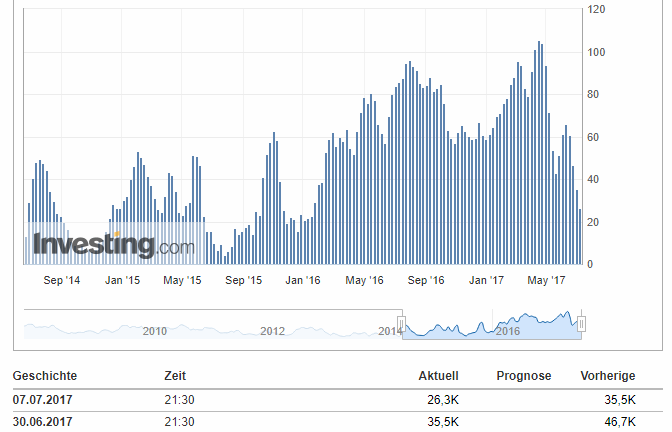Grab the left range handle of the navigator
Viewport: 672px width, 432px height.
click(402, 324)
